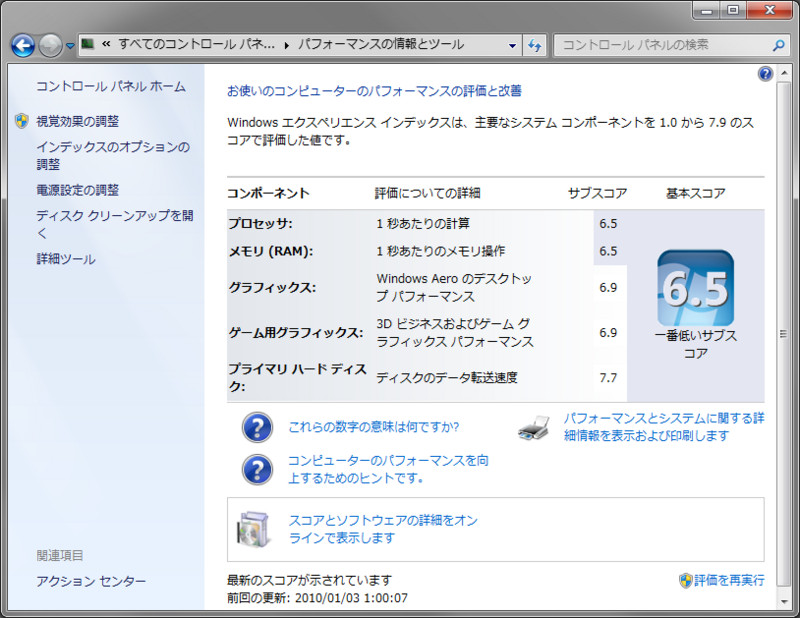This screenshot has width=800, height=618.
Task: Click the scrollbar up arrow
Action: click(784, 73)
